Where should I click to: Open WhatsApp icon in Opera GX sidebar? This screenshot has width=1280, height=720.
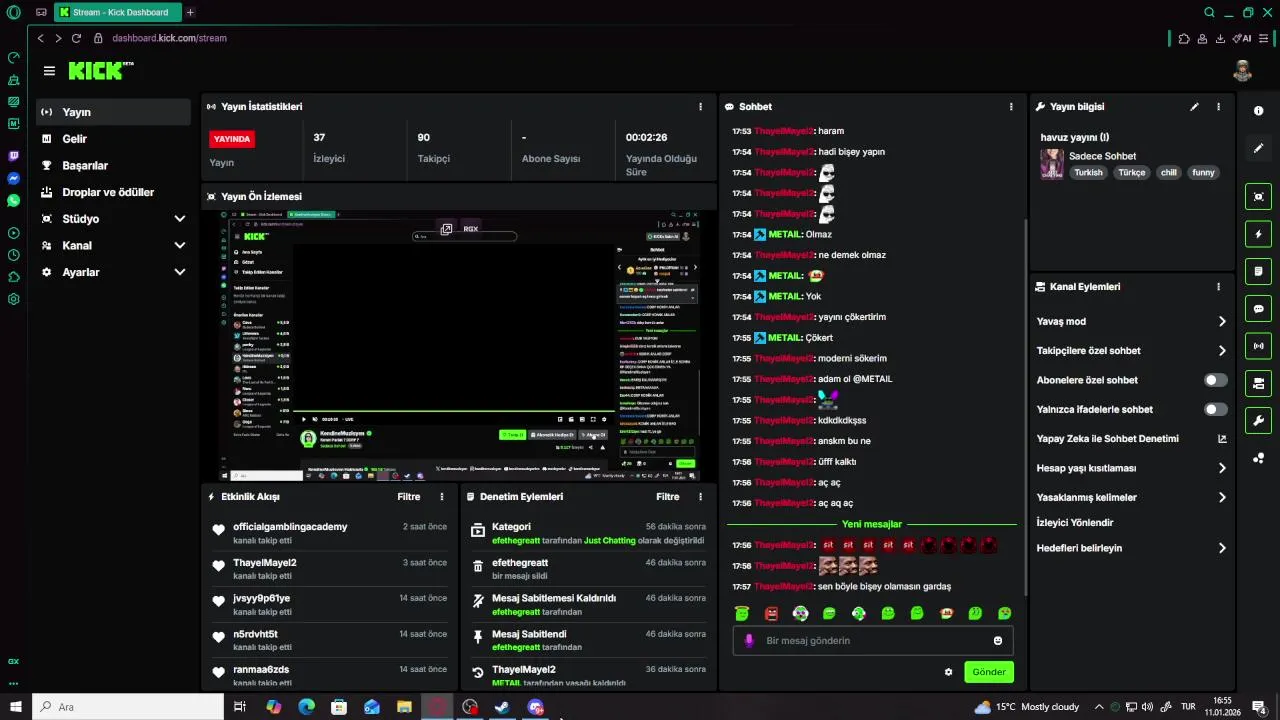point(13,201)
